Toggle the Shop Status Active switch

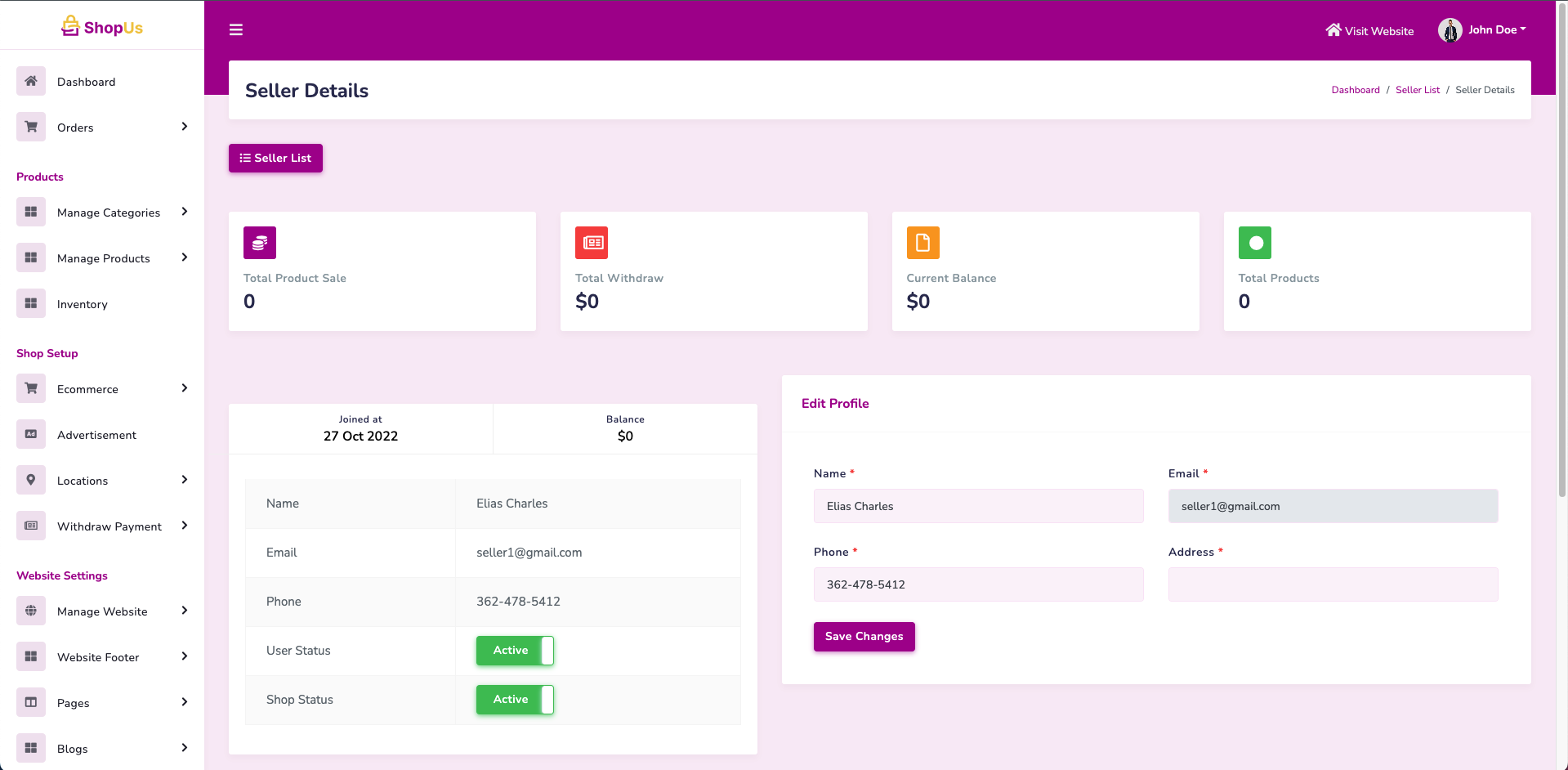(515, 700)
